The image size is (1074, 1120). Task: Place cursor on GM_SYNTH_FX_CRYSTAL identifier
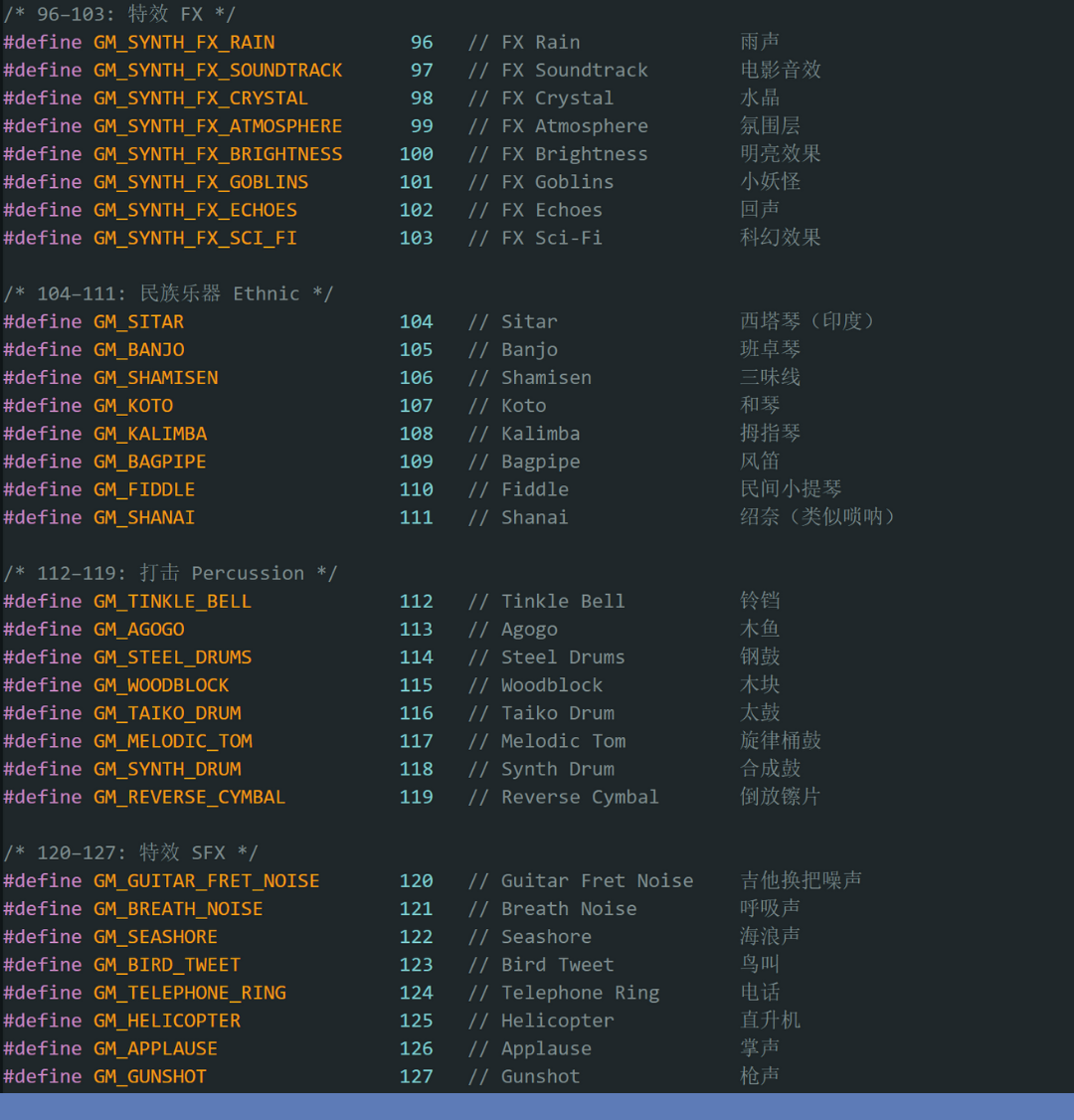click(x=201, y=97)
